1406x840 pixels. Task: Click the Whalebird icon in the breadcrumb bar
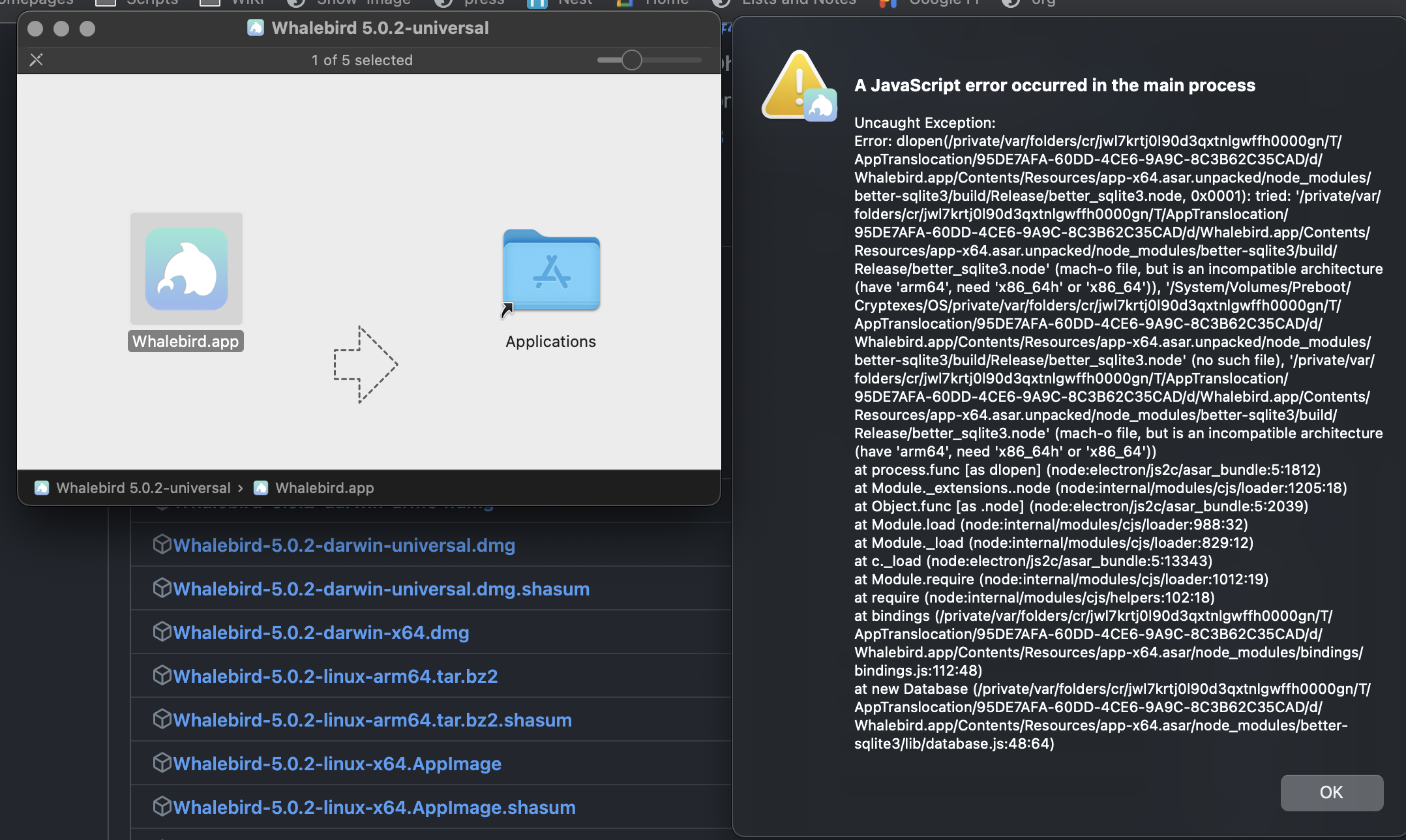pos(42,487)
